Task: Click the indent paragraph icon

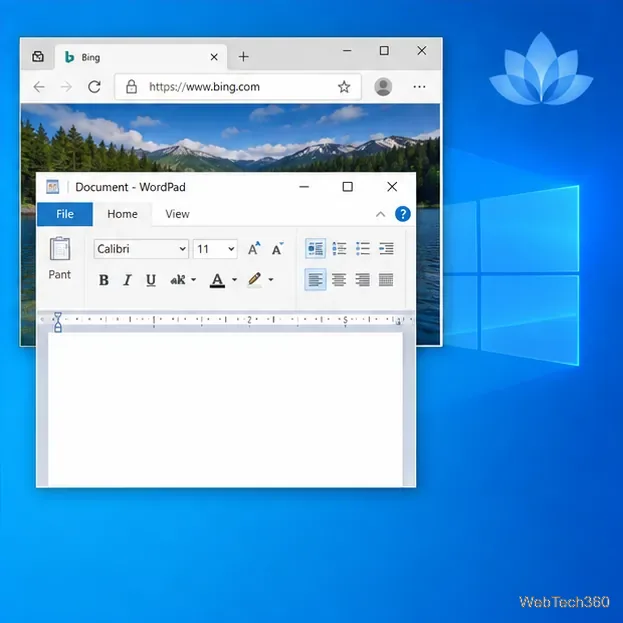Action: coord(386,249)
